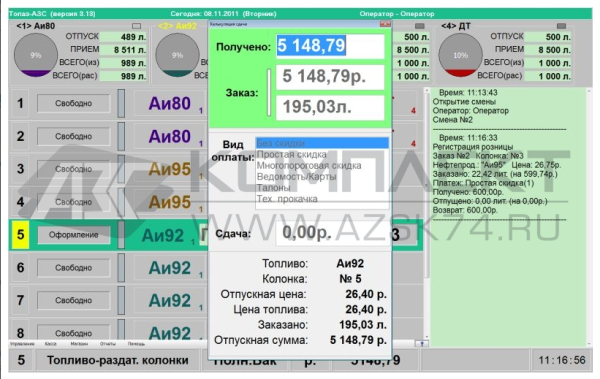Select Тех. прокачка payment option
This screenshot has height=379, width=600.
pos(287,199)
